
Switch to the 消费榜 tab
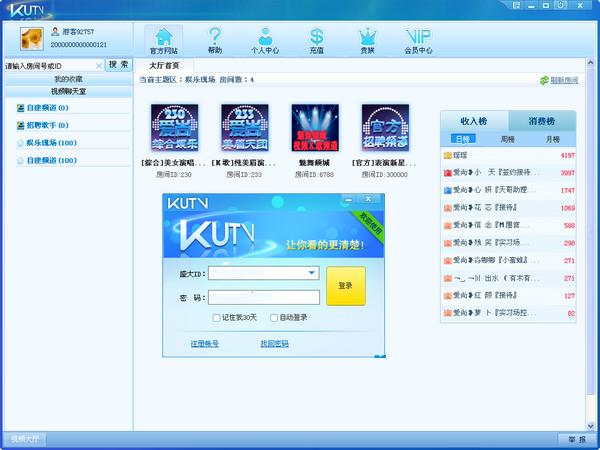pos(542,121)
